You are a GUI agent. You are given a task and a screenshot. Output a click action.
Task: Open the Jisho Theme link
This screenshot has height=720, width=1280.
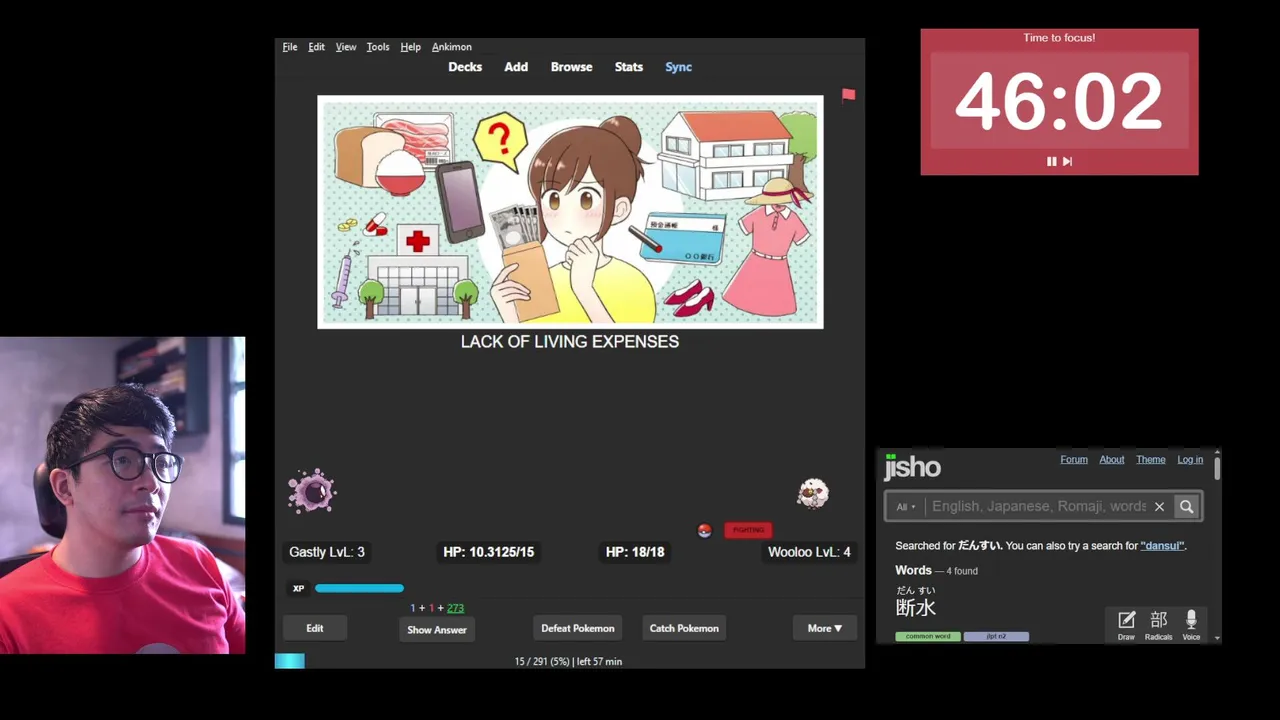1151,460
